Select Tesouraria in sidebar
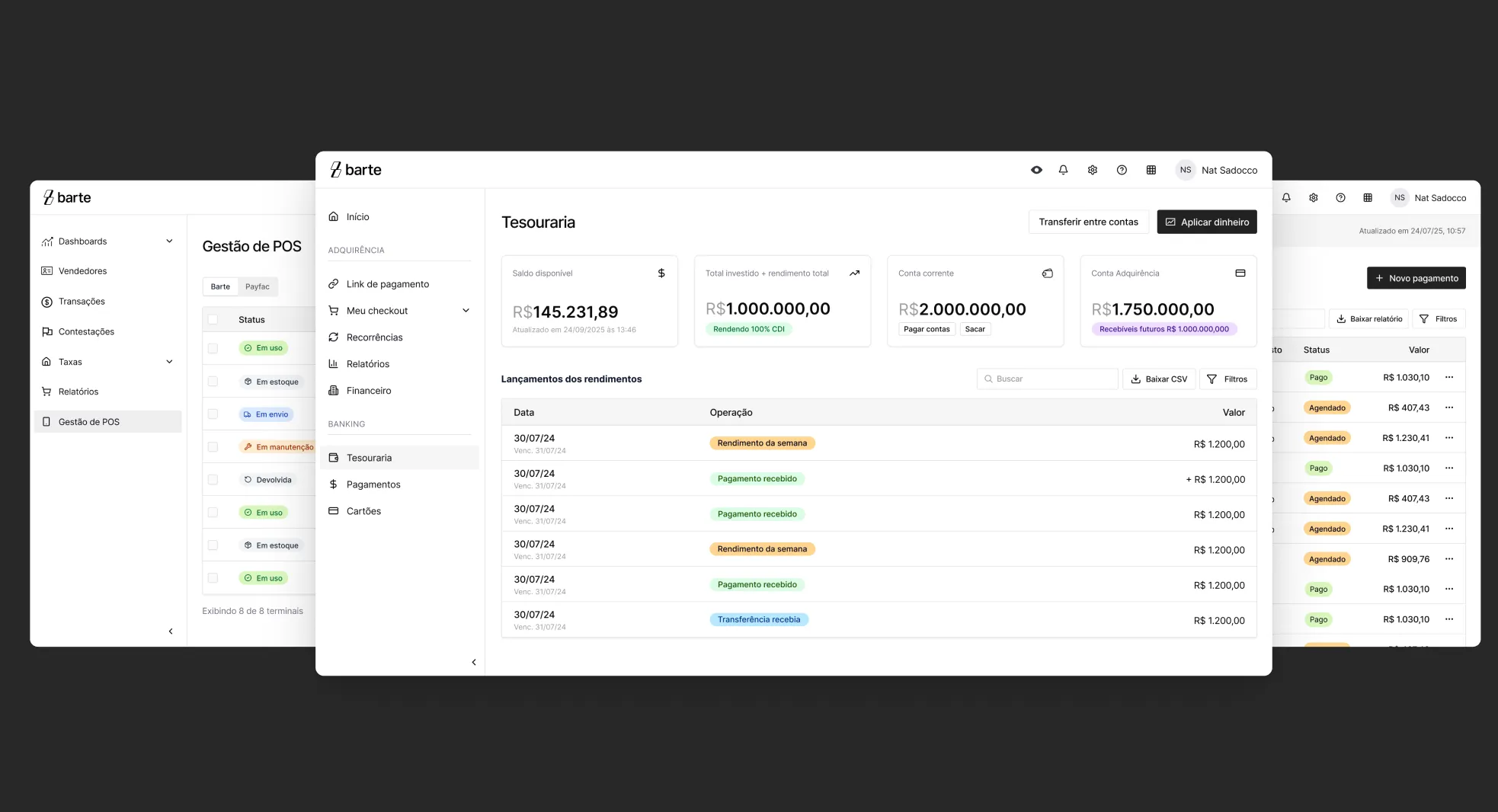Viewport: 1498px width, 812px height. (400, 457)
